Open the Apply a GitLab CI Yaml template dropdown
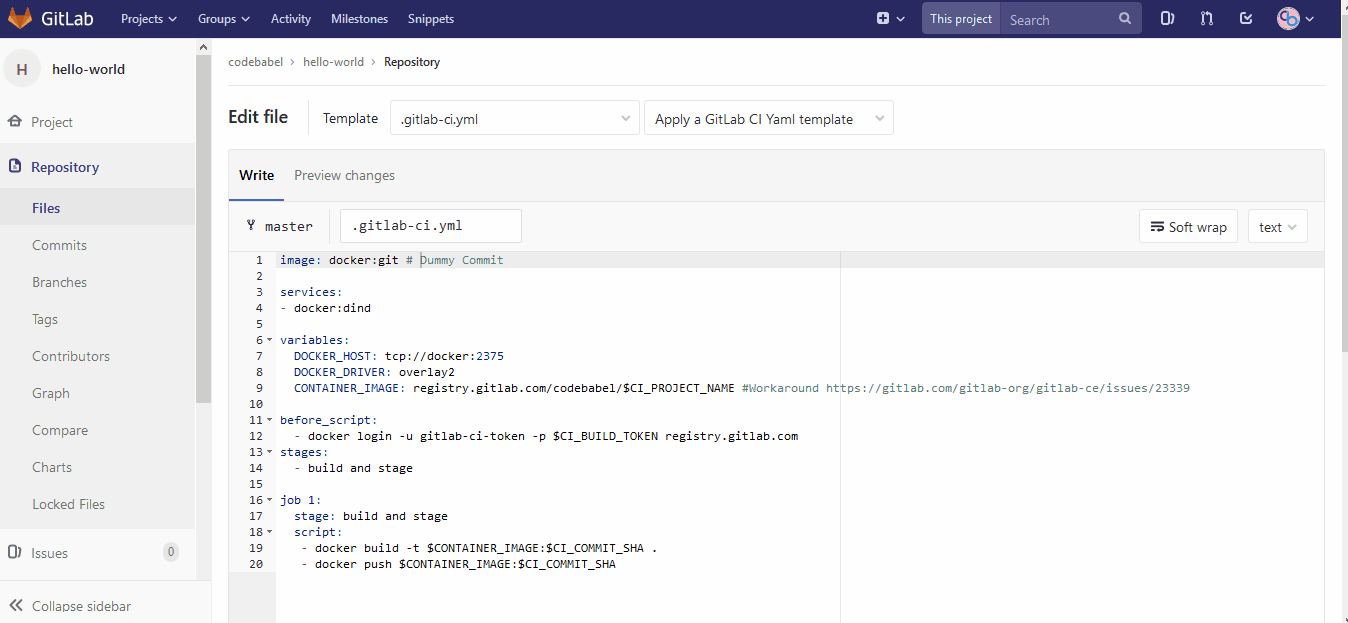 click(x=768, y=117)
